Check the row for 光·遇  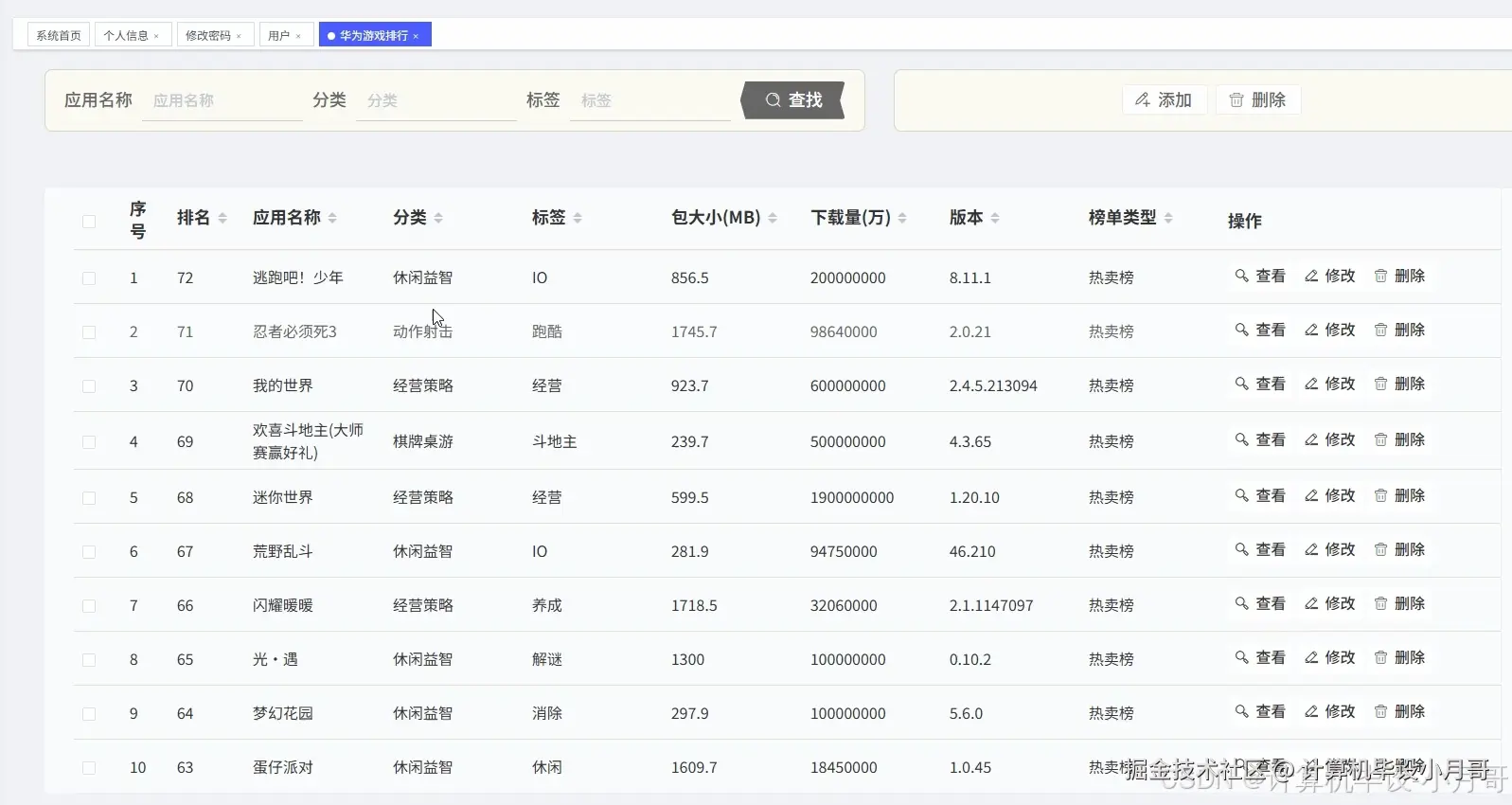89,660
